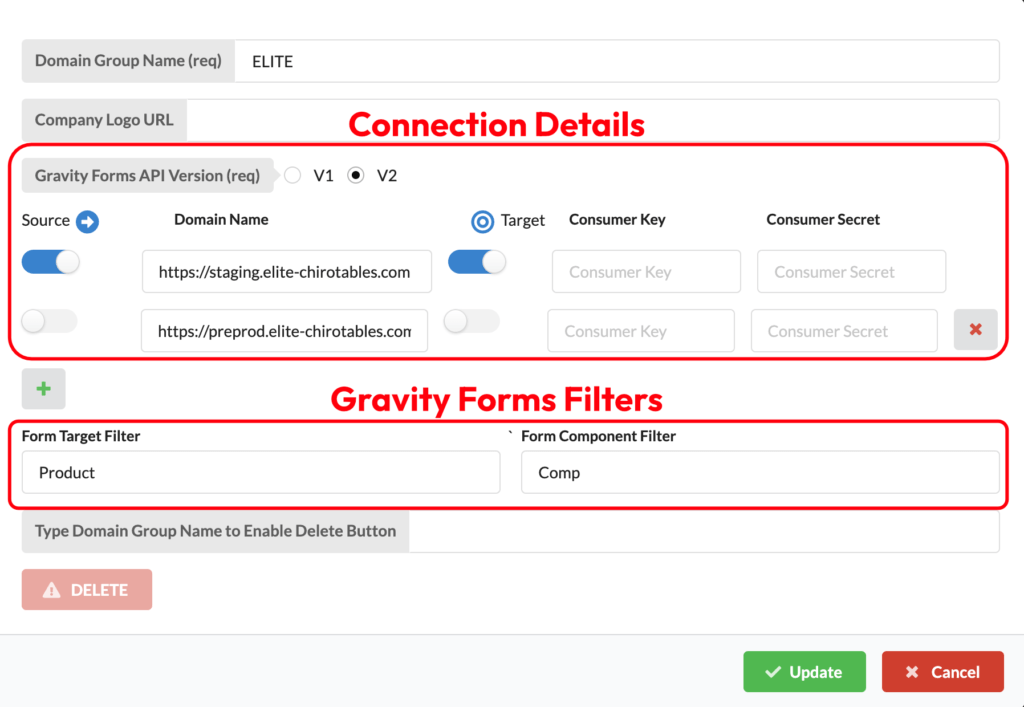Click the Form Target Filter label
The width and height of the screenshot is (1024, 707).
[x=81, y=435]
